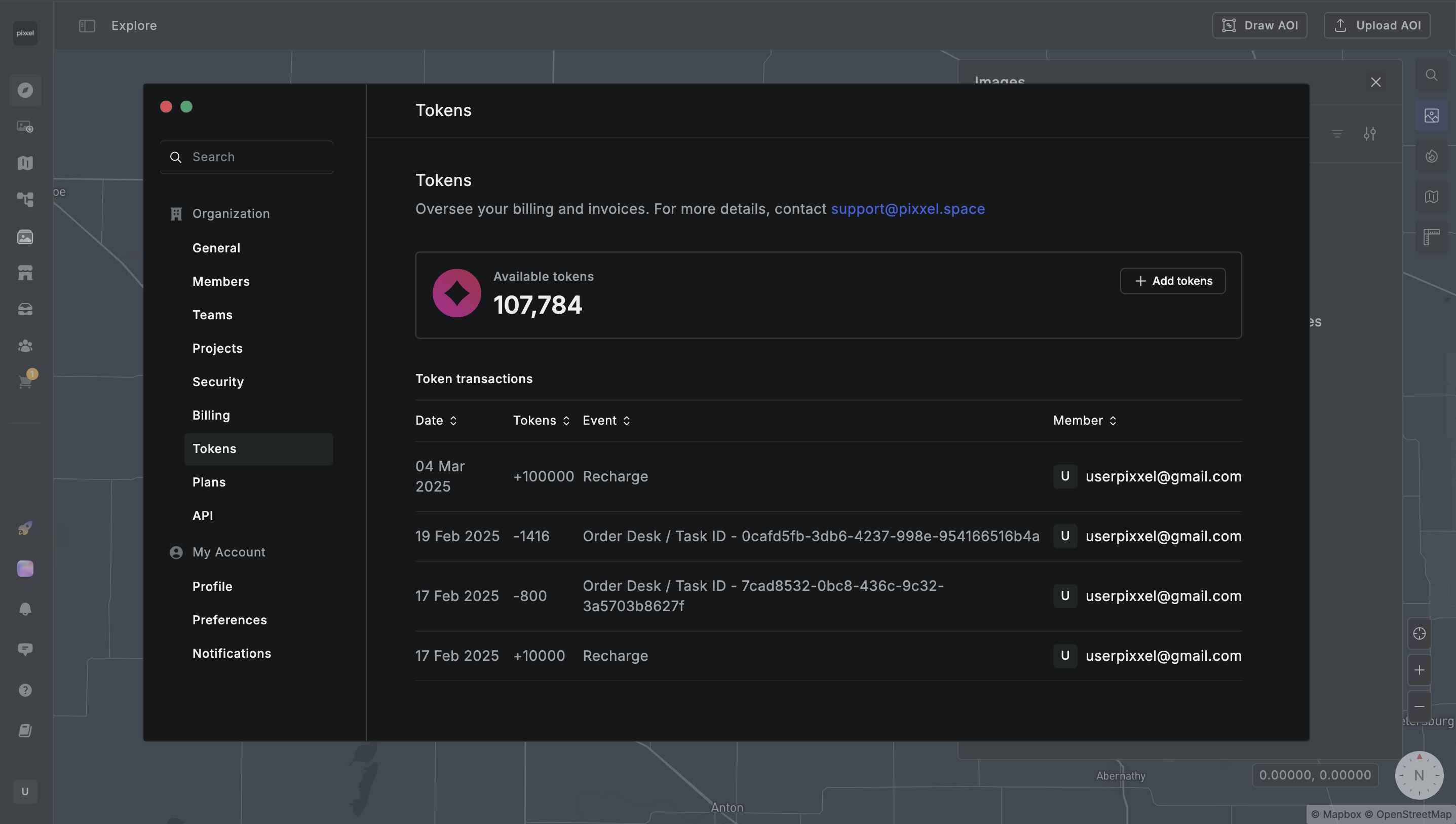Zoom in the map with plus button
The width and height of the screenshot is (1456, 824).
[x=1419, y=670]
